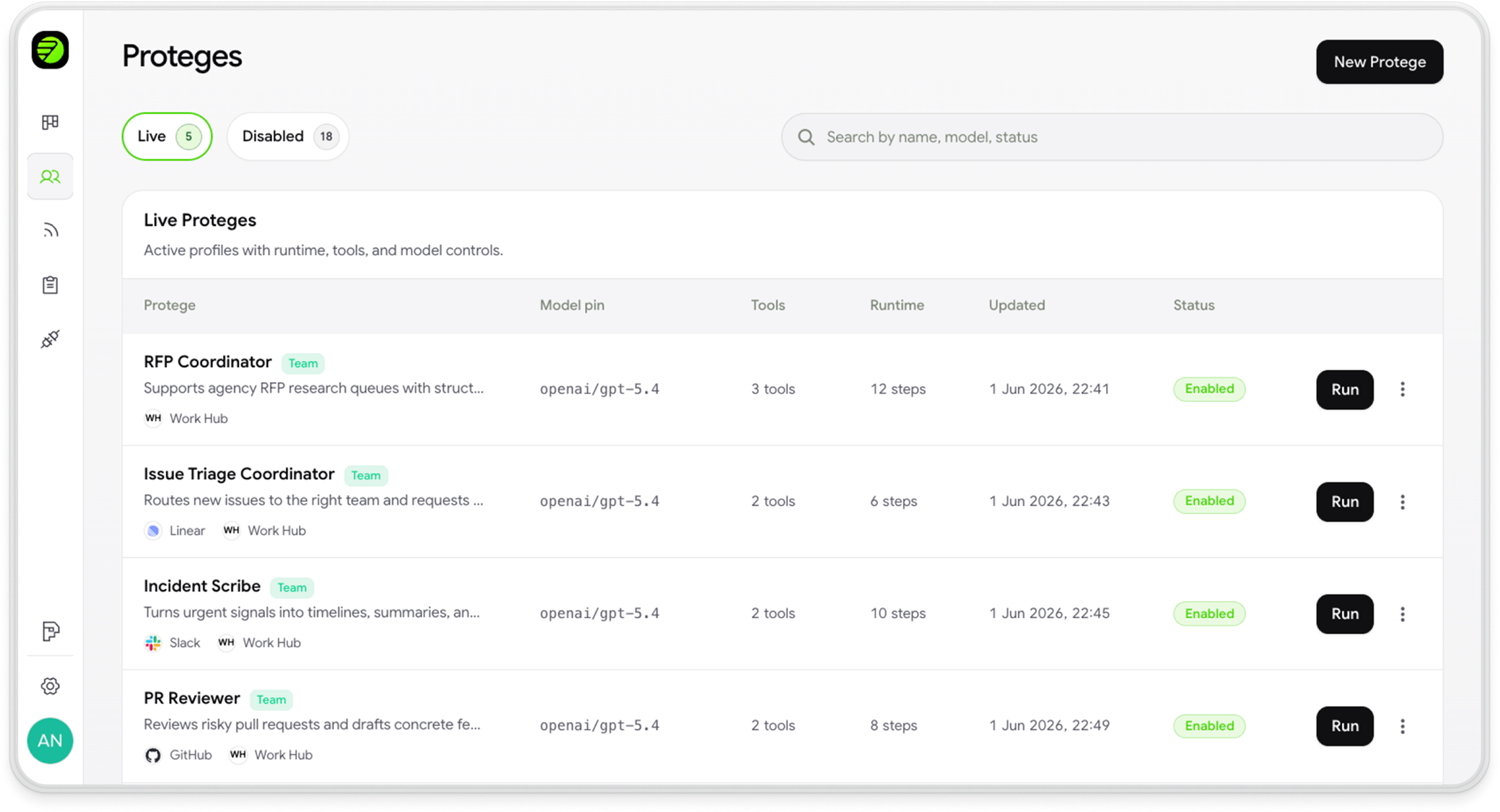The width and height of the screenshot is (1500, 812).
Task: Run the Incident Scribe protege
Action: click(x=1345, y=614)
